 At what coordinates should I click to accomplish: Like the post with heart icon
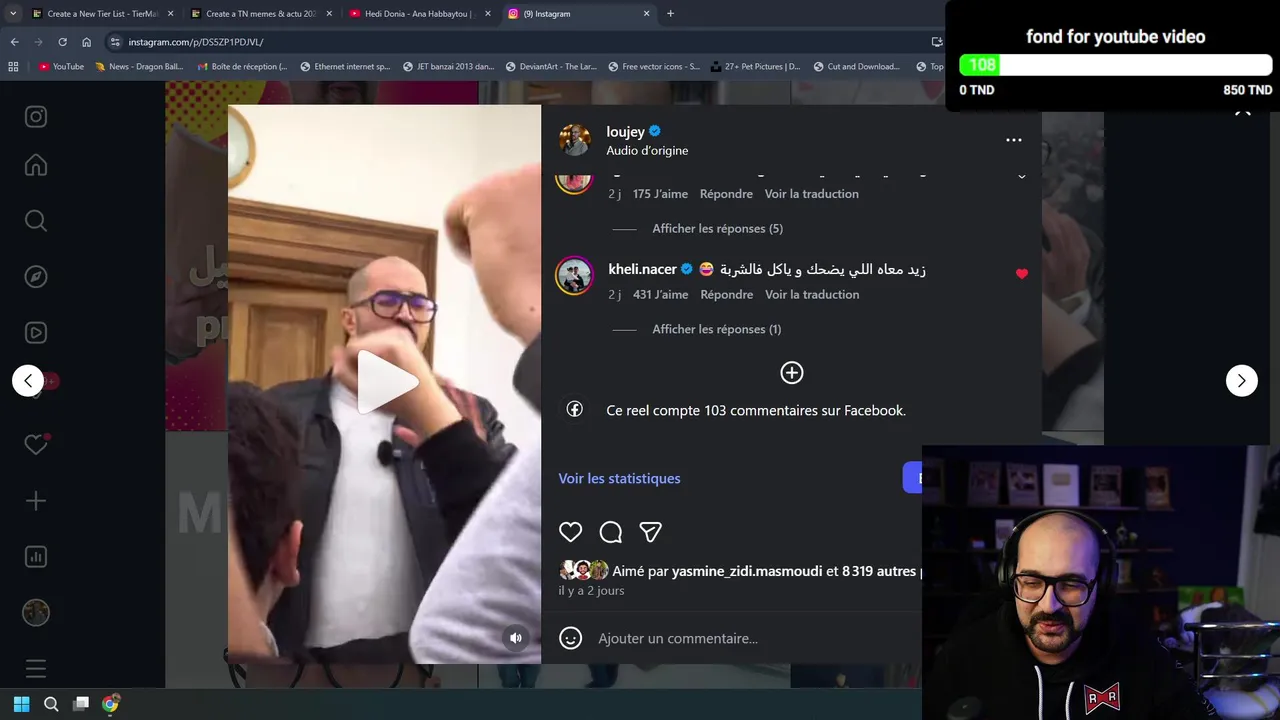tap(570, 532)
